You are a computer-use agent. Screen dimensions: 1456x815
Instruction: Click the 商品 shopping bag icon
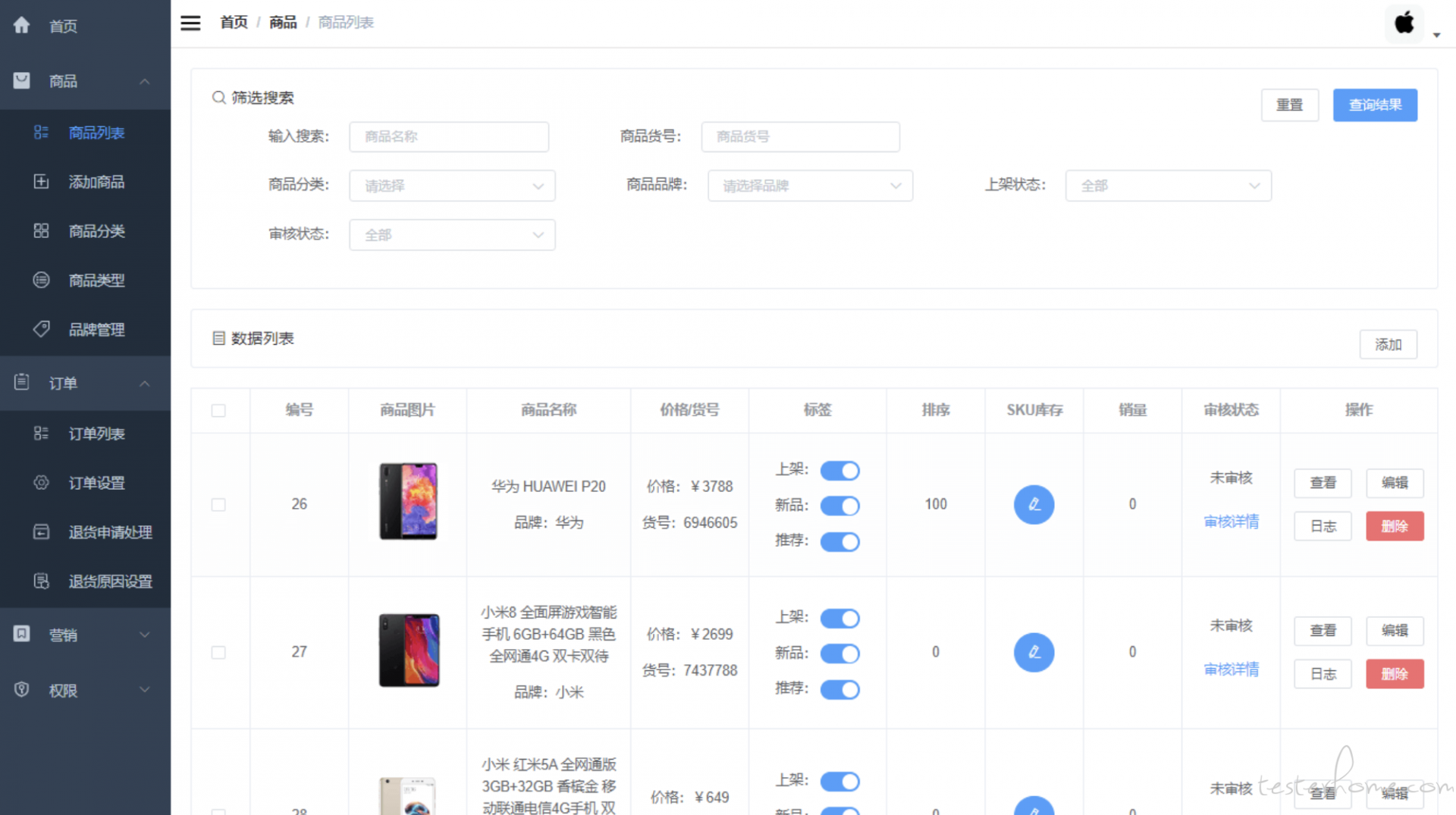[x=21, y=80]
